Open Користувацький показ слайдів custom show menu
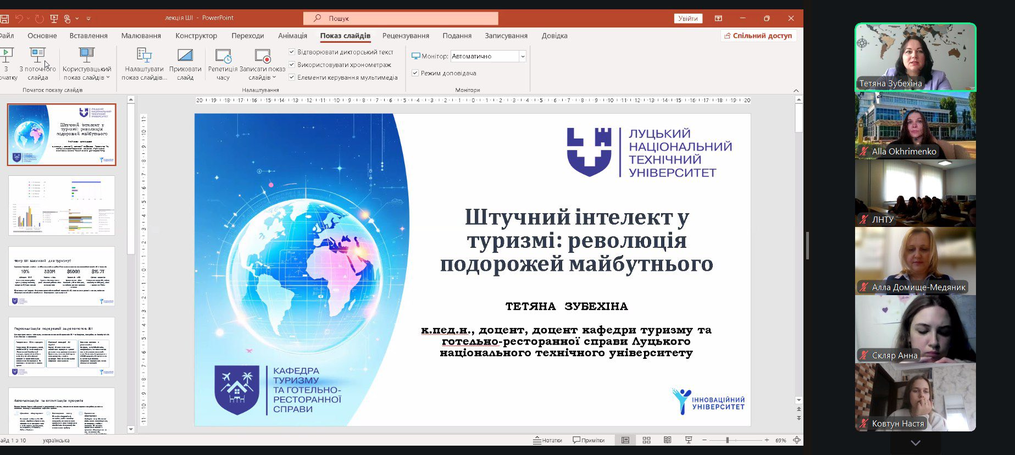The image size is (1015, 455). point(87,63)
